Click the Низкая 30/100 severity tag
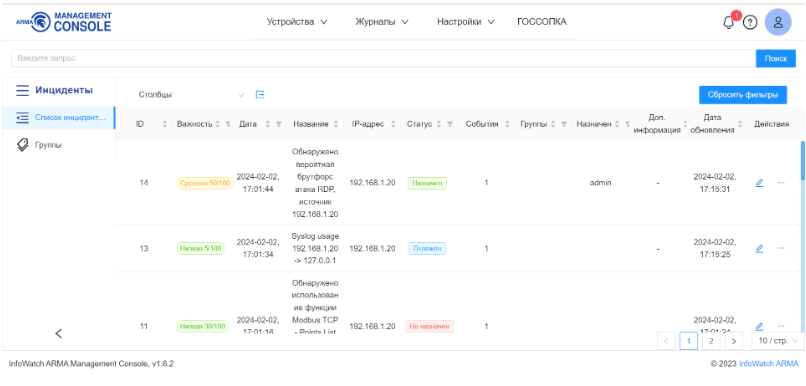 pos(203,326)
